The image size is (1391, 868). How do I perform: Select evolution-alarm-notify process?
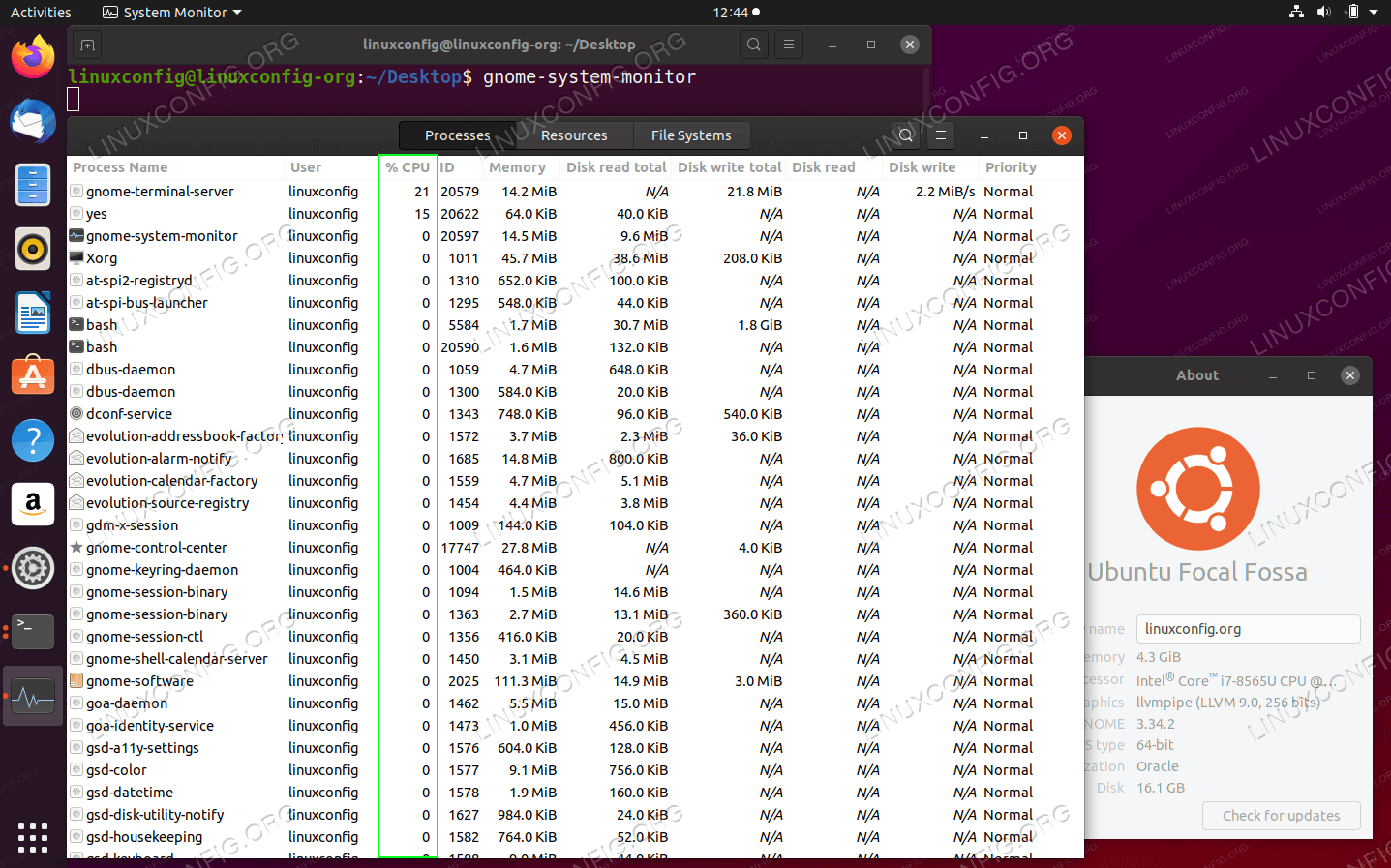[575, 459]
